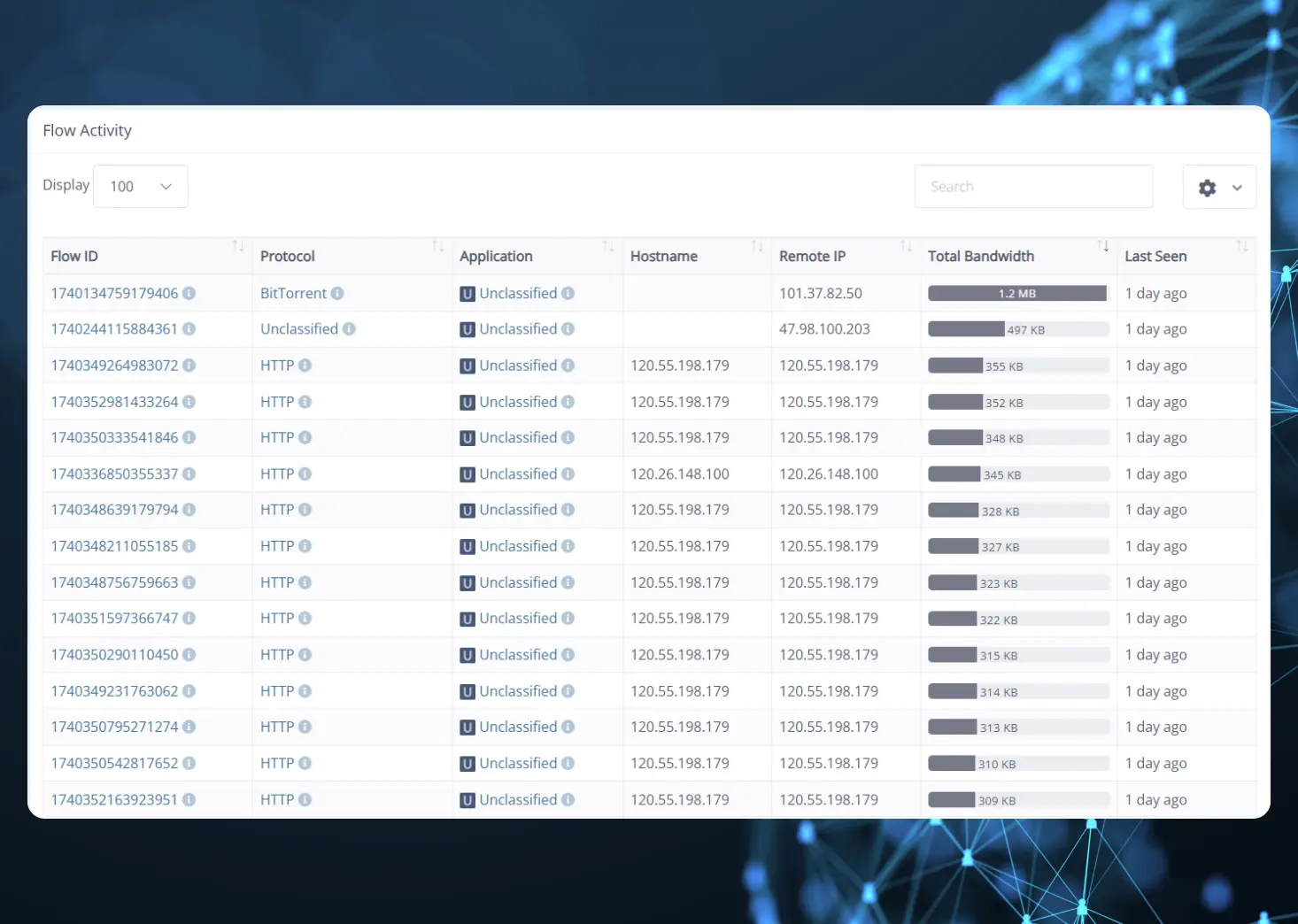Click the 1.2 MB bandwidth bar
The height and width of the screenshot is (924, 1298).
click(x=1016, y=294)
